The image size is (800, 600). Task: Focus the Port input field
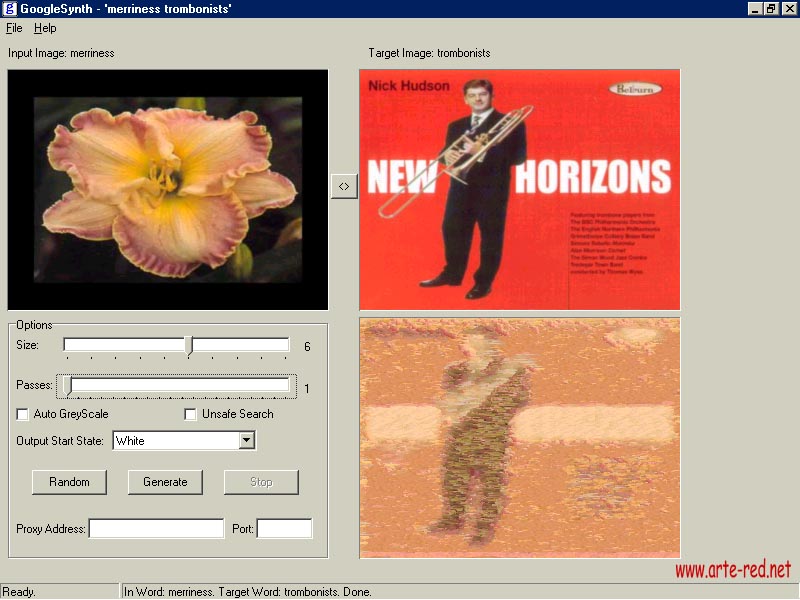coord(284,529)
